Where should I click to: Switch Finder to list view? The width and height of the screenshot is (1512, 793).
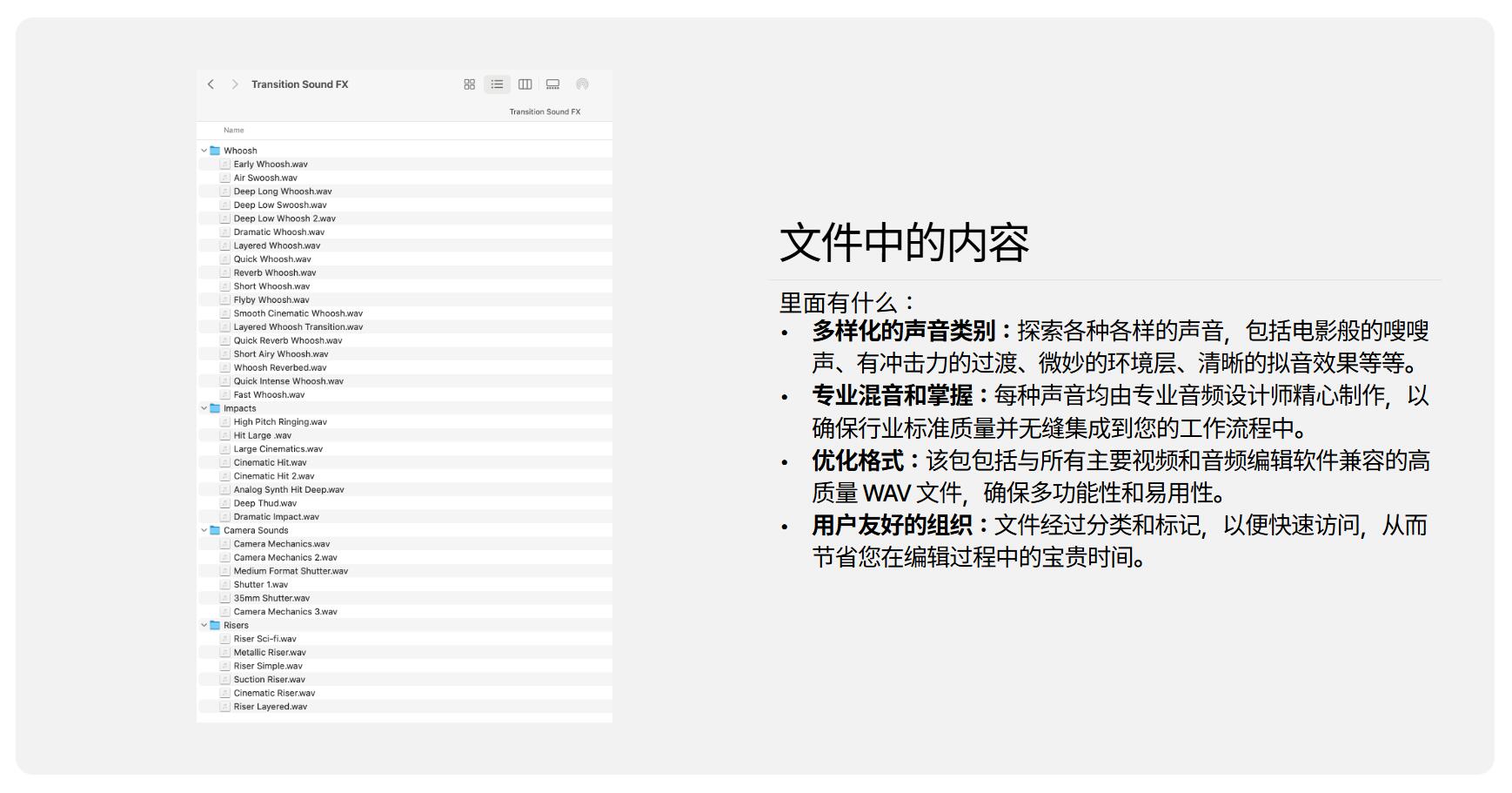click(497, 84)
